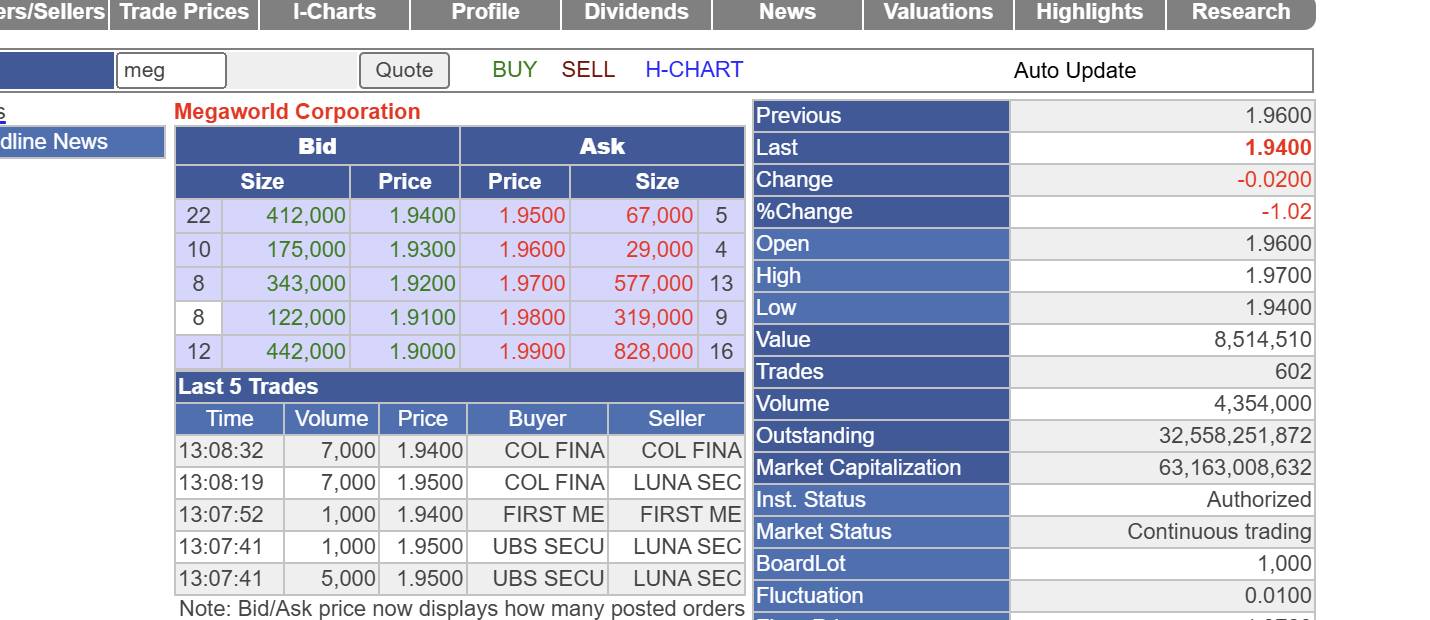The image size is (1430, 620).
Task: Click the Megaworld Corporation heading
Action: [297, 112]
